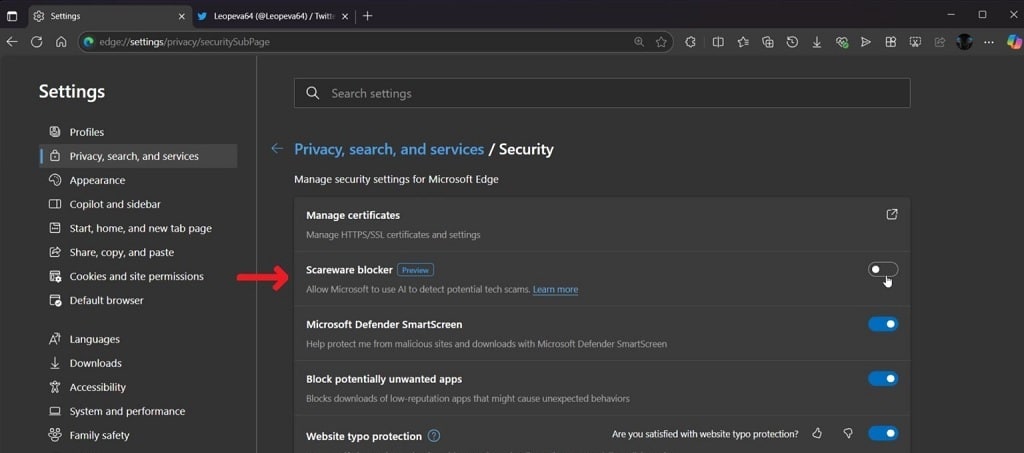This screenshot has height=453, width=1024.
Task: Click thumbs up for typo protection
Action: (x=816, y=433)
